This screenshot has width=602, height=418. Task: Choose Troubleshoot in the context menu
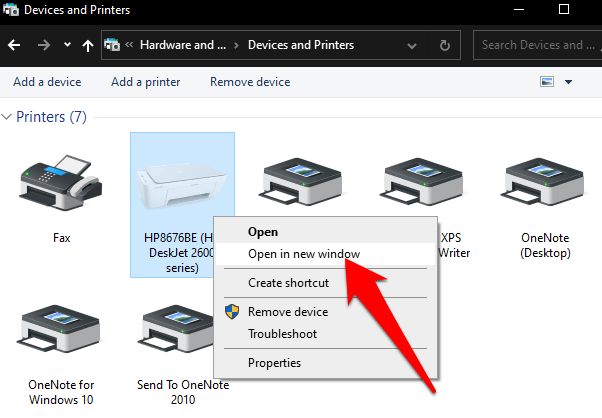coord(282,334)
